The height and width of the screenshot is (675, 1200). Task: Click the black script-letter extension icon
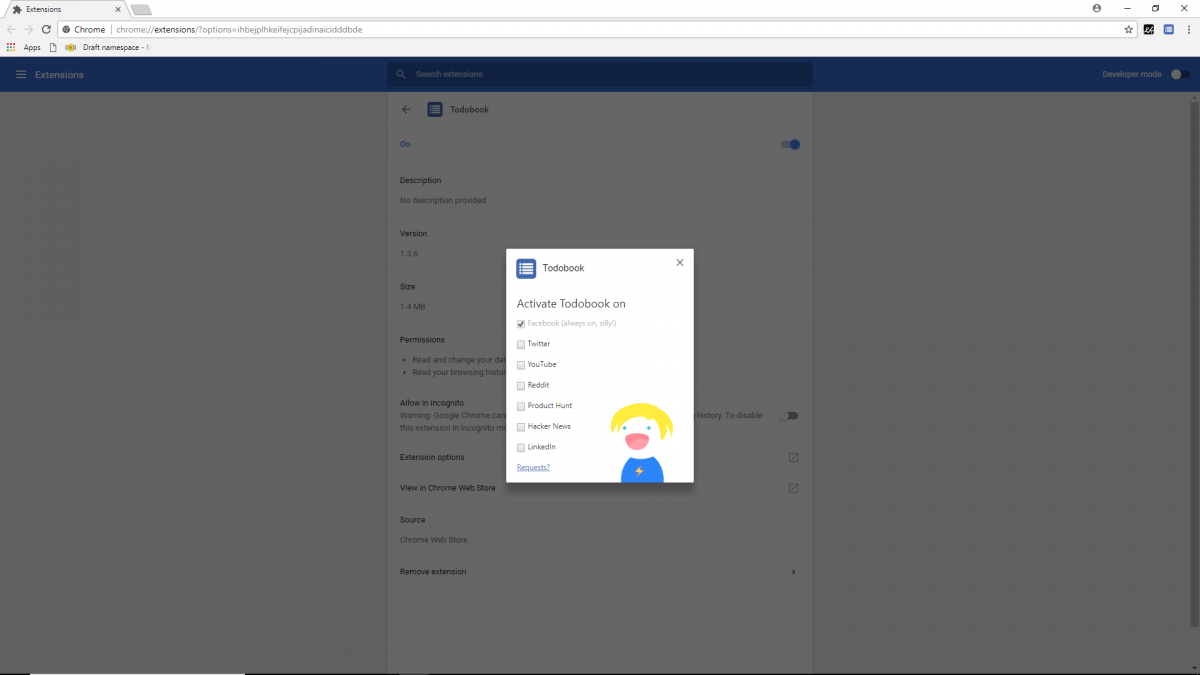1150,29
